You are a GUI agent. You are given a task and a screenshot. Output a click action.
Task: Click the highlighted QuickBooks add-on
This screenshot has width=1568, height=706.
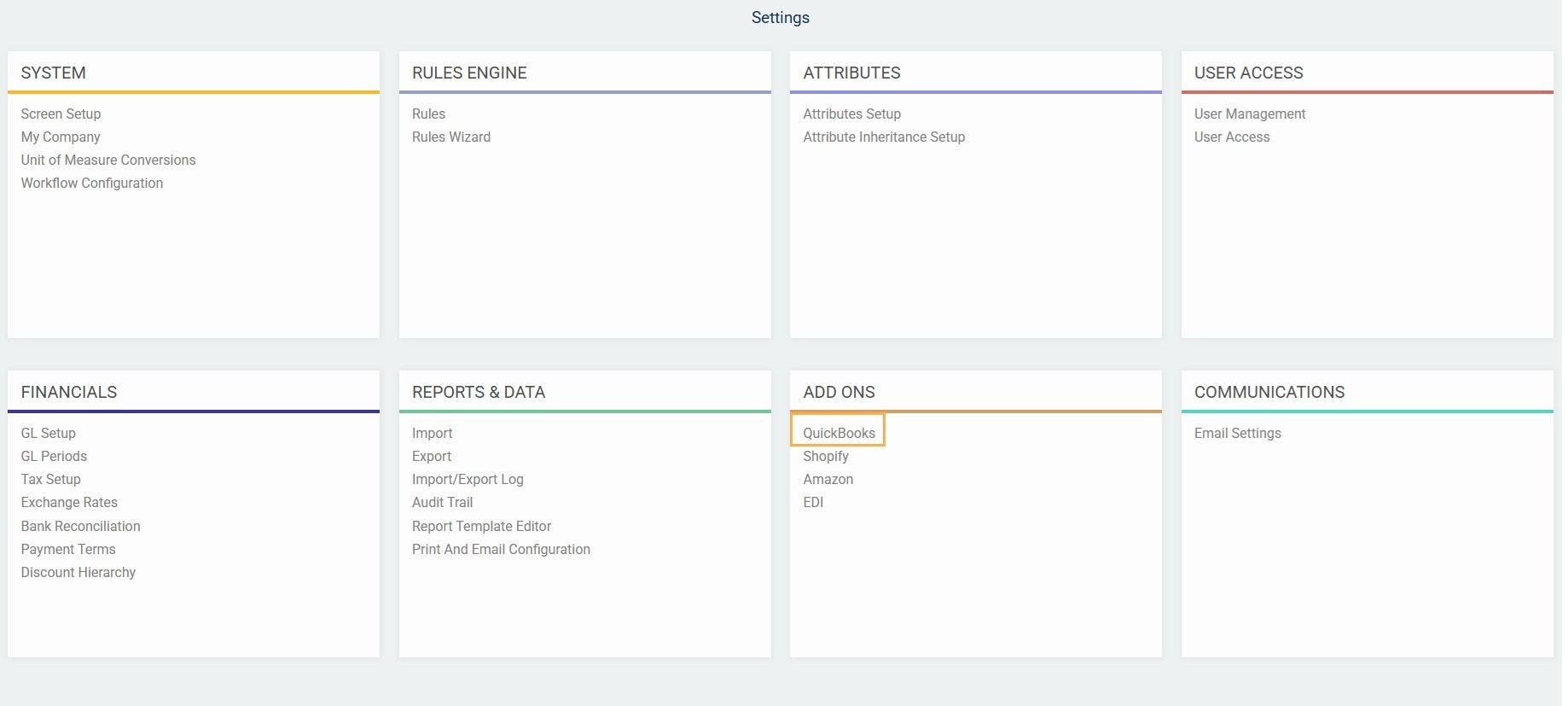[839, 433]
